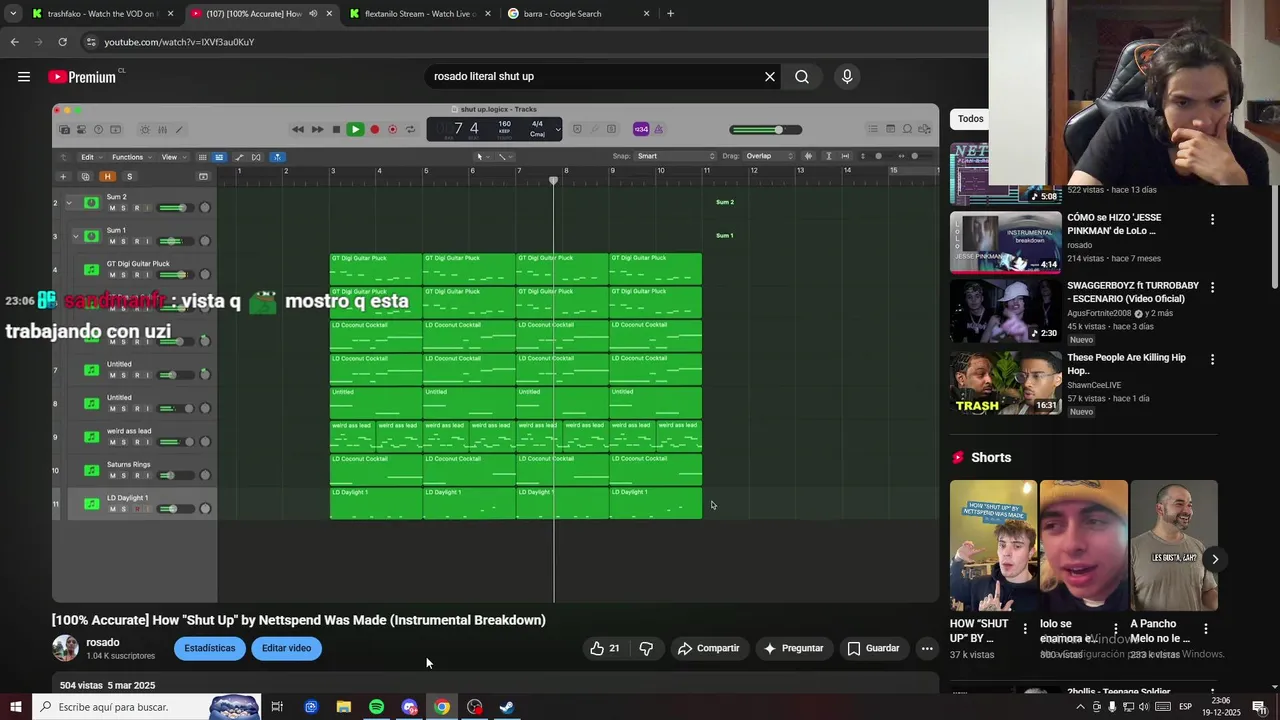The image size is (1280, 720).
Task: Mute the Sum 2 track
Action: tap(112, 208)
